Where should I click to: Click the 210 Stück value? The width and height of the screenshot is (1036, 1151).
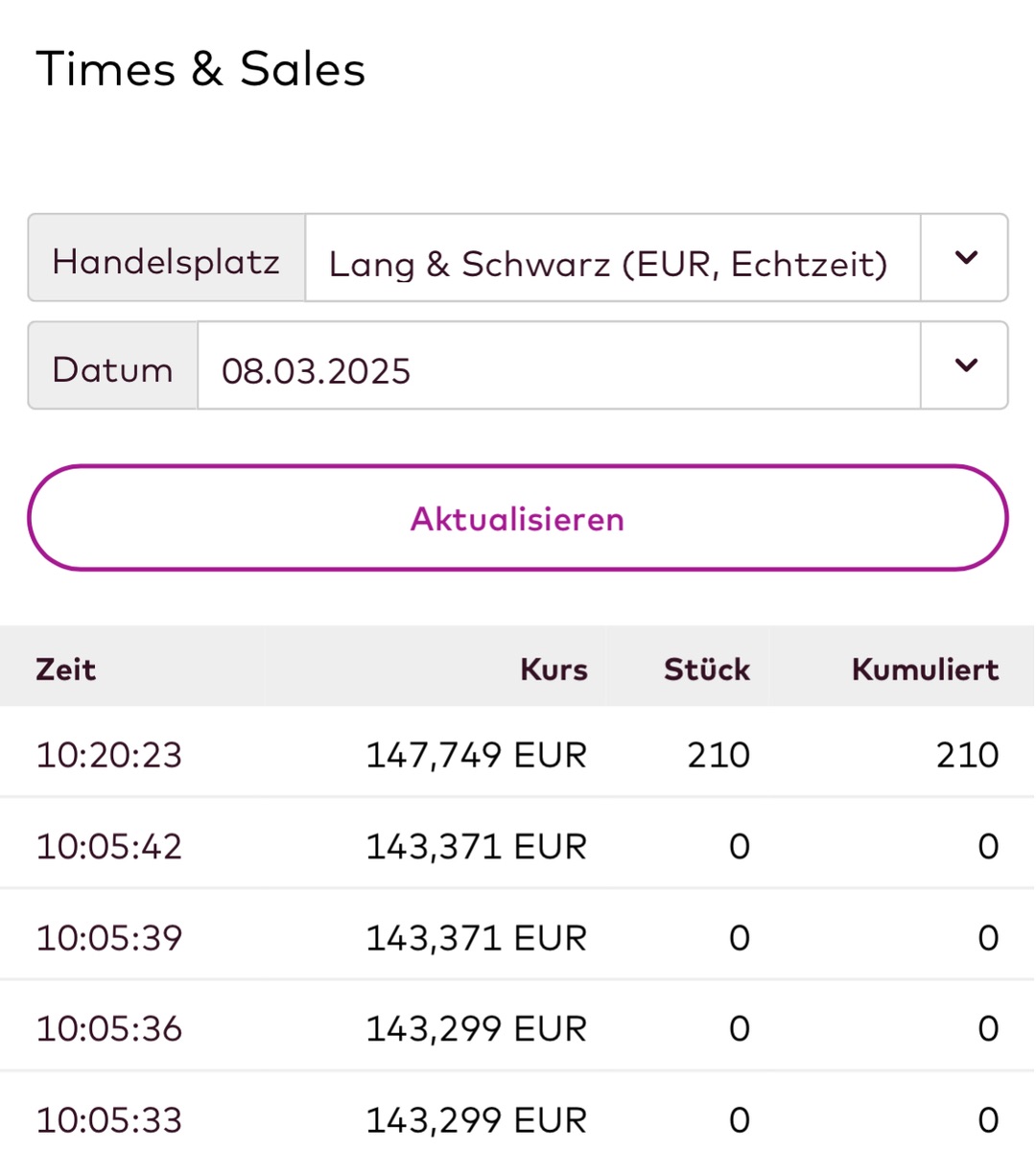[x=718, y=755]
